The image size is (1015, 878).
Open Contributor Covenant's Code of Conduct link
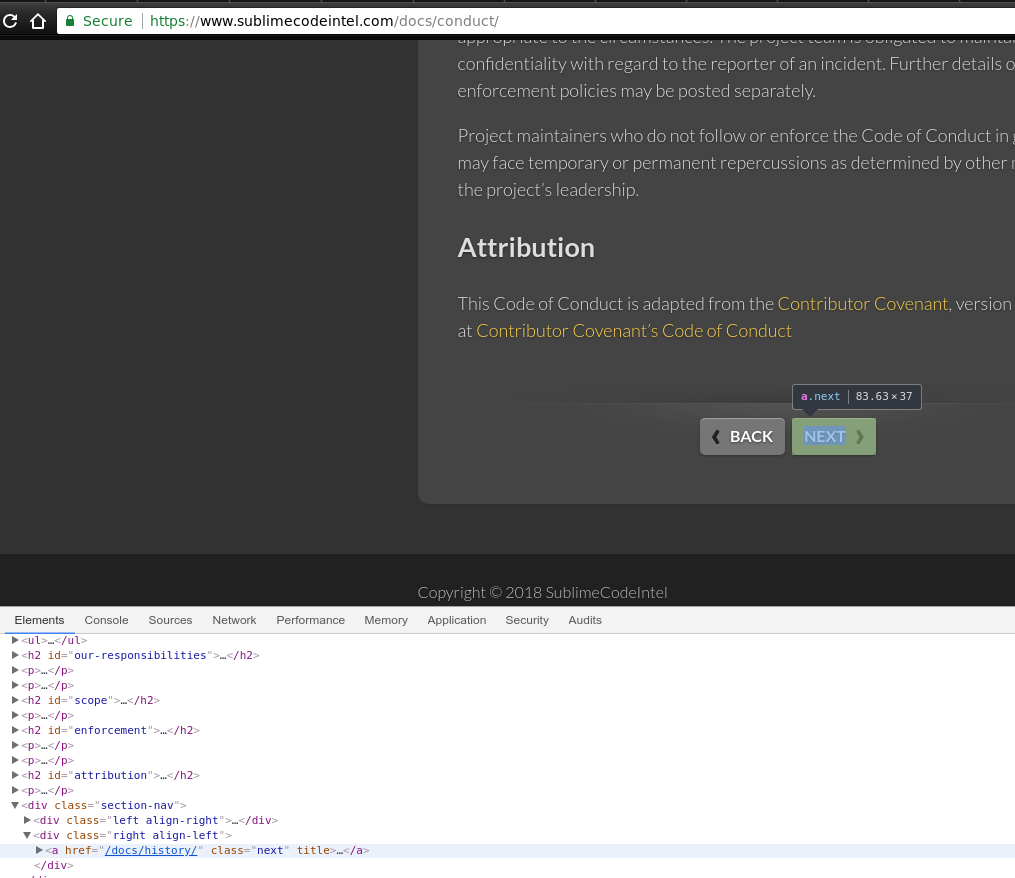tap(634, 331)
